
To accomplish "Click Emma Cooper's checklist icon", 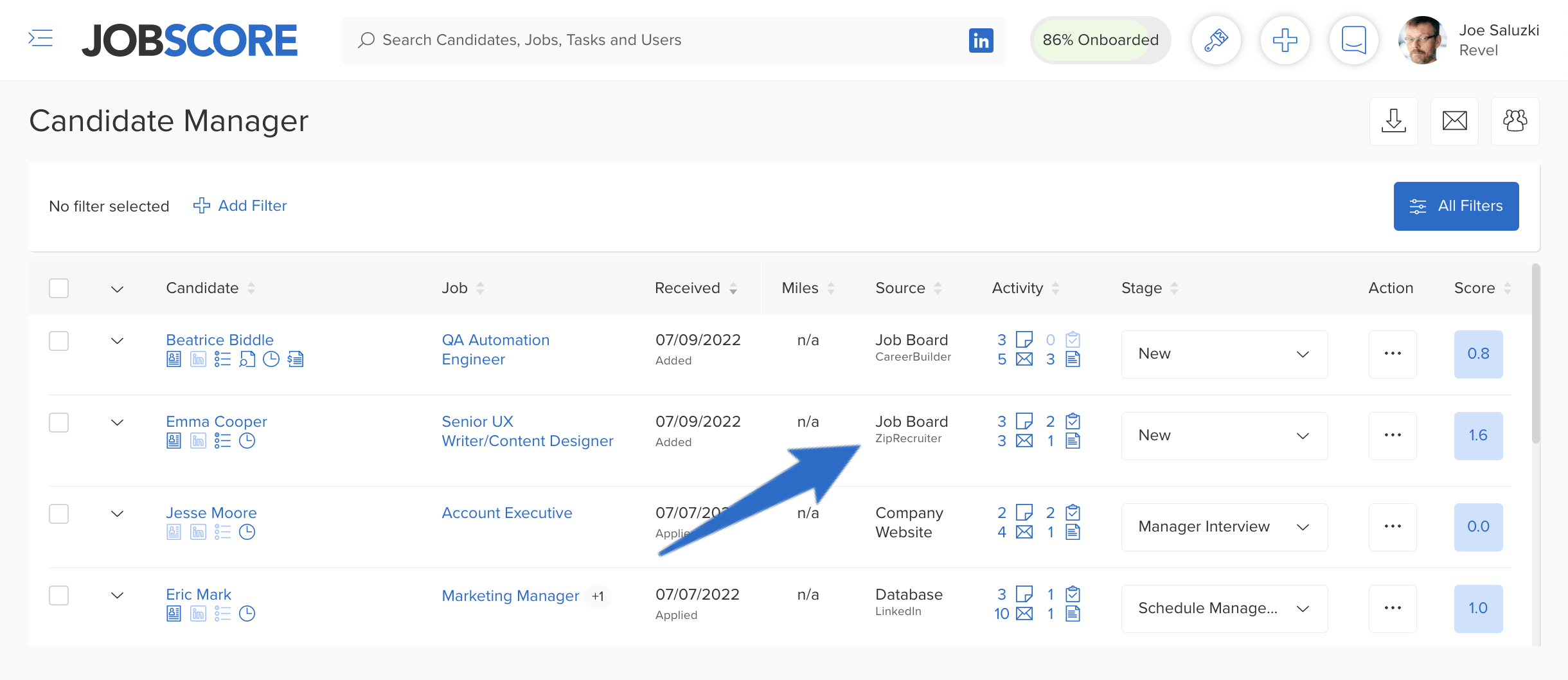I will [x=222, y=441].
